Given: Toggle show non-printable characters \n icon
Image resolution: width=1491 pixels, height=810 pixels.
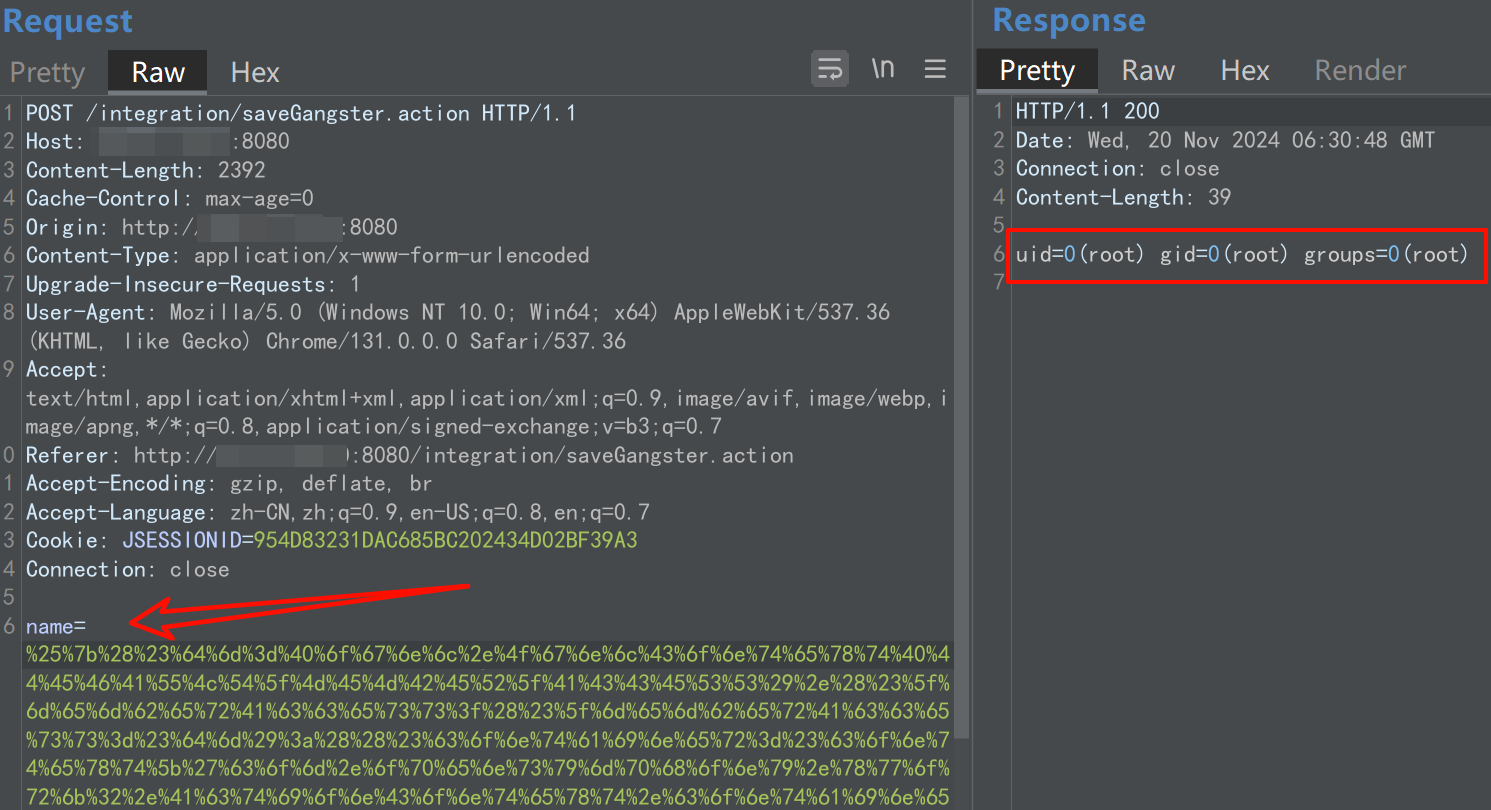Looking at the screenshot, I should [x=882, y=69].
